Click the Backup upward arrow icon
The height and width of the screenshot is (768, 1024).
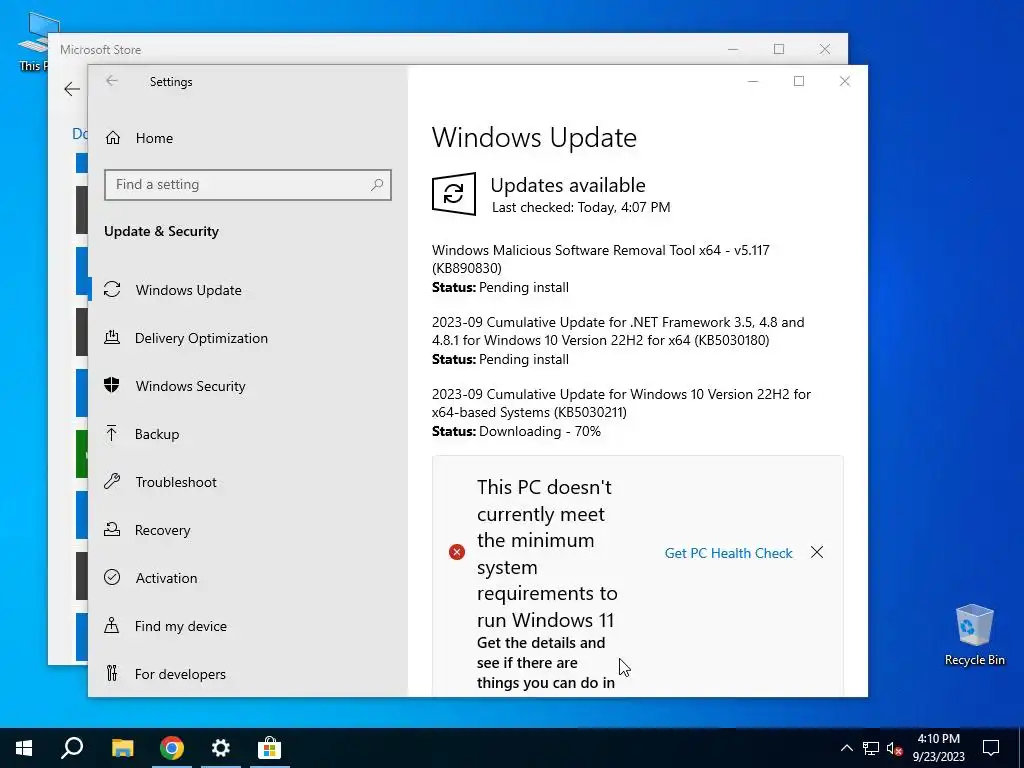[x=112, y=433]
